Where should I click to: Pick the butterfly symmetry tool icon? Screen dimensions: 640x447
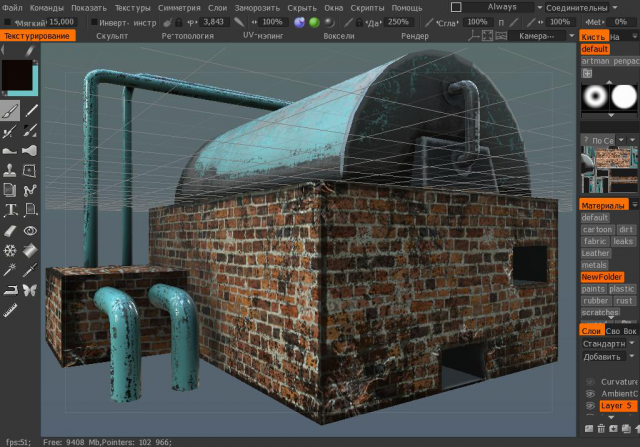tap(30, 290)
